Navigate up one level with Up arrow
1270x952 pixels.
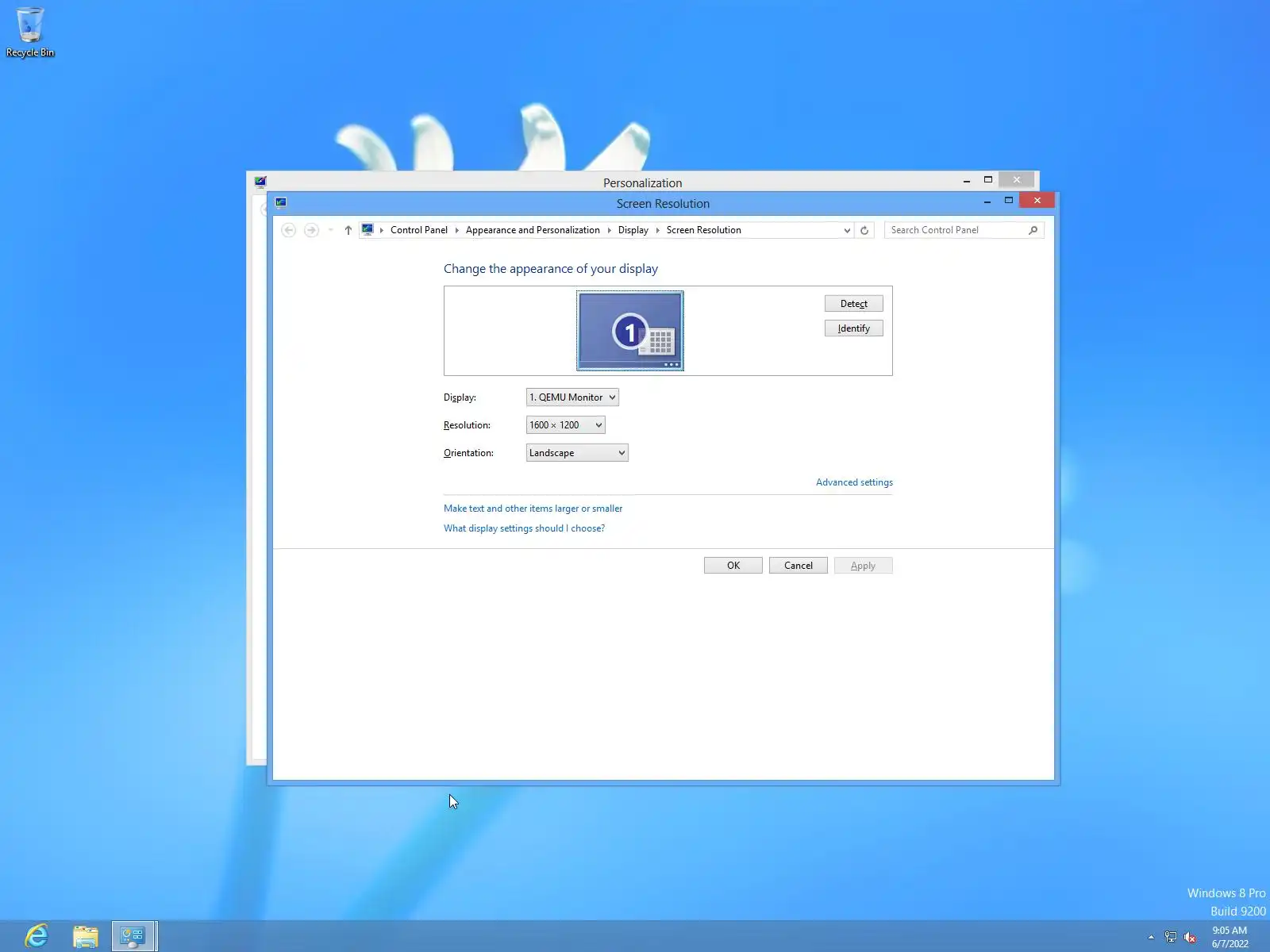(x=348, y=230)
